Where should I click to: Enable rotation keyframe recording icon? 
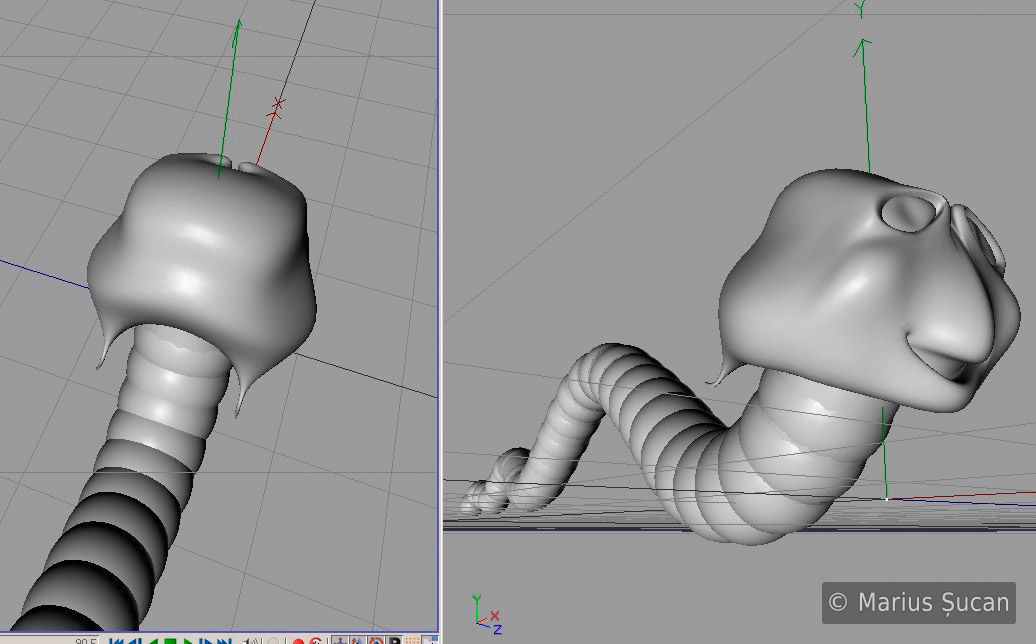(x=376, y=641)
